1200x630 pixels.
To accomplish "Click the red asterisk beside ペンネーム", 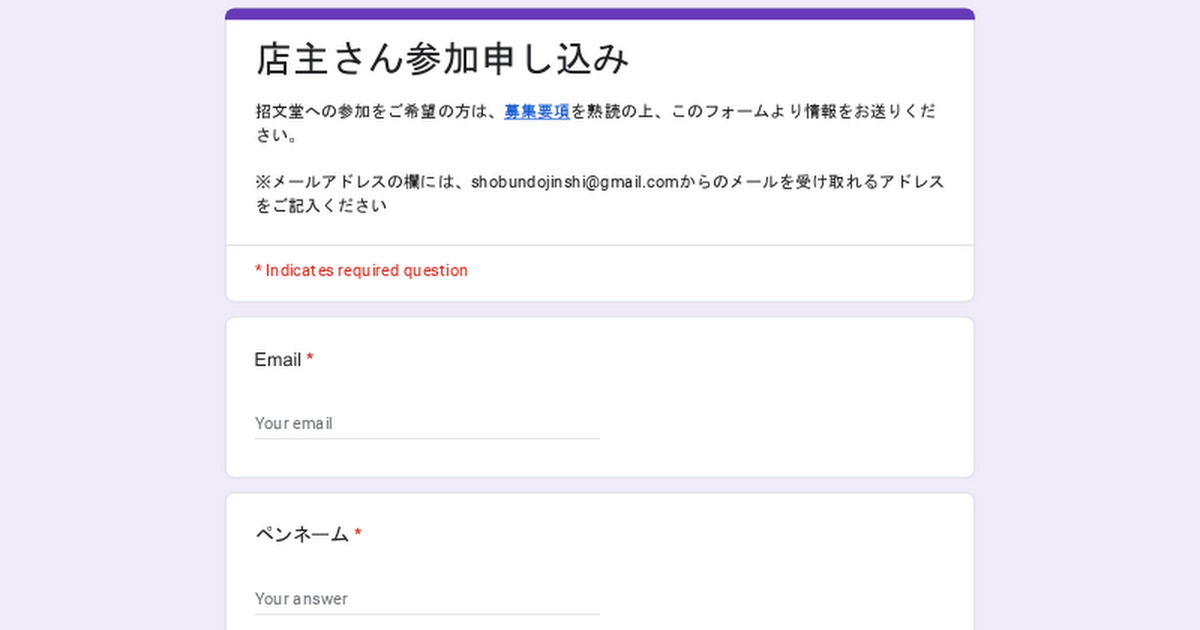I will pyautogui.click(x=358, y=535).
